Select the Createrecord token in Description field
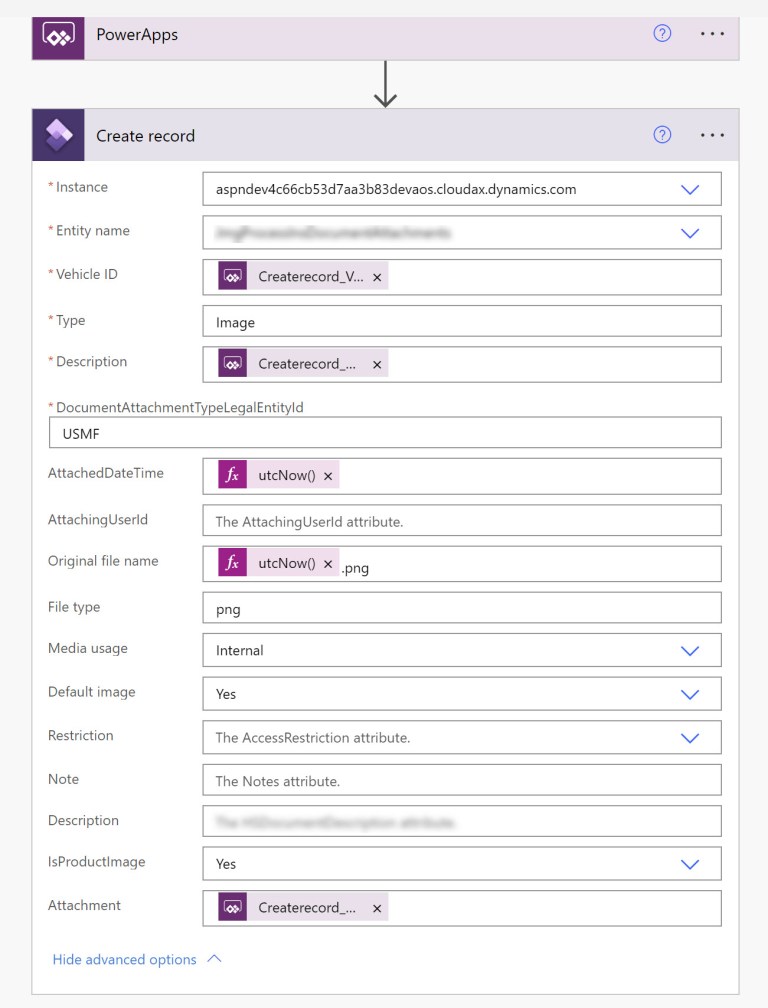The width and height of the screenshot is (768, 1008). pos(300,364)
